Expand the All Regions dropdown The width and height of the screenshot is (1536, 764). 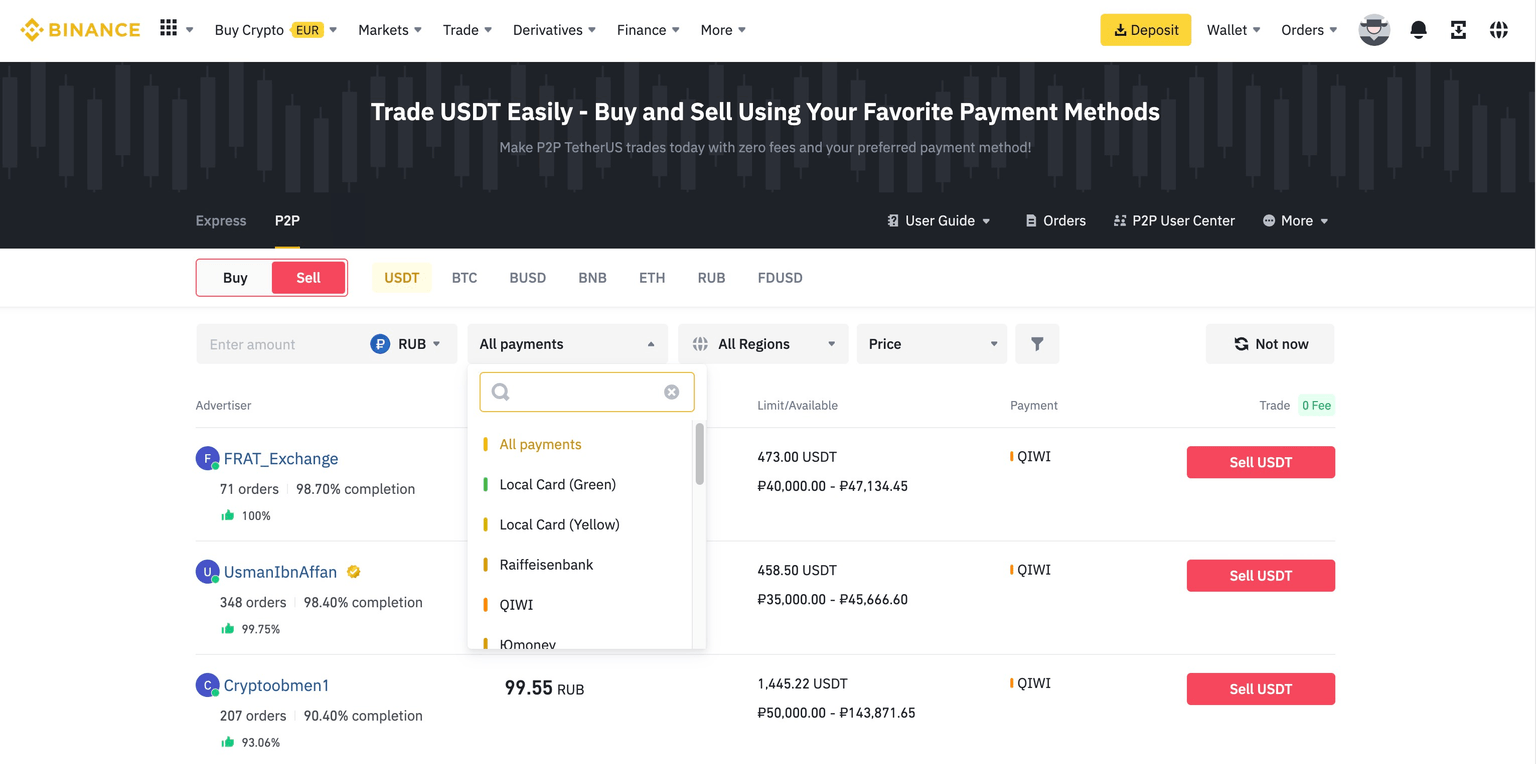pos(763,344)
